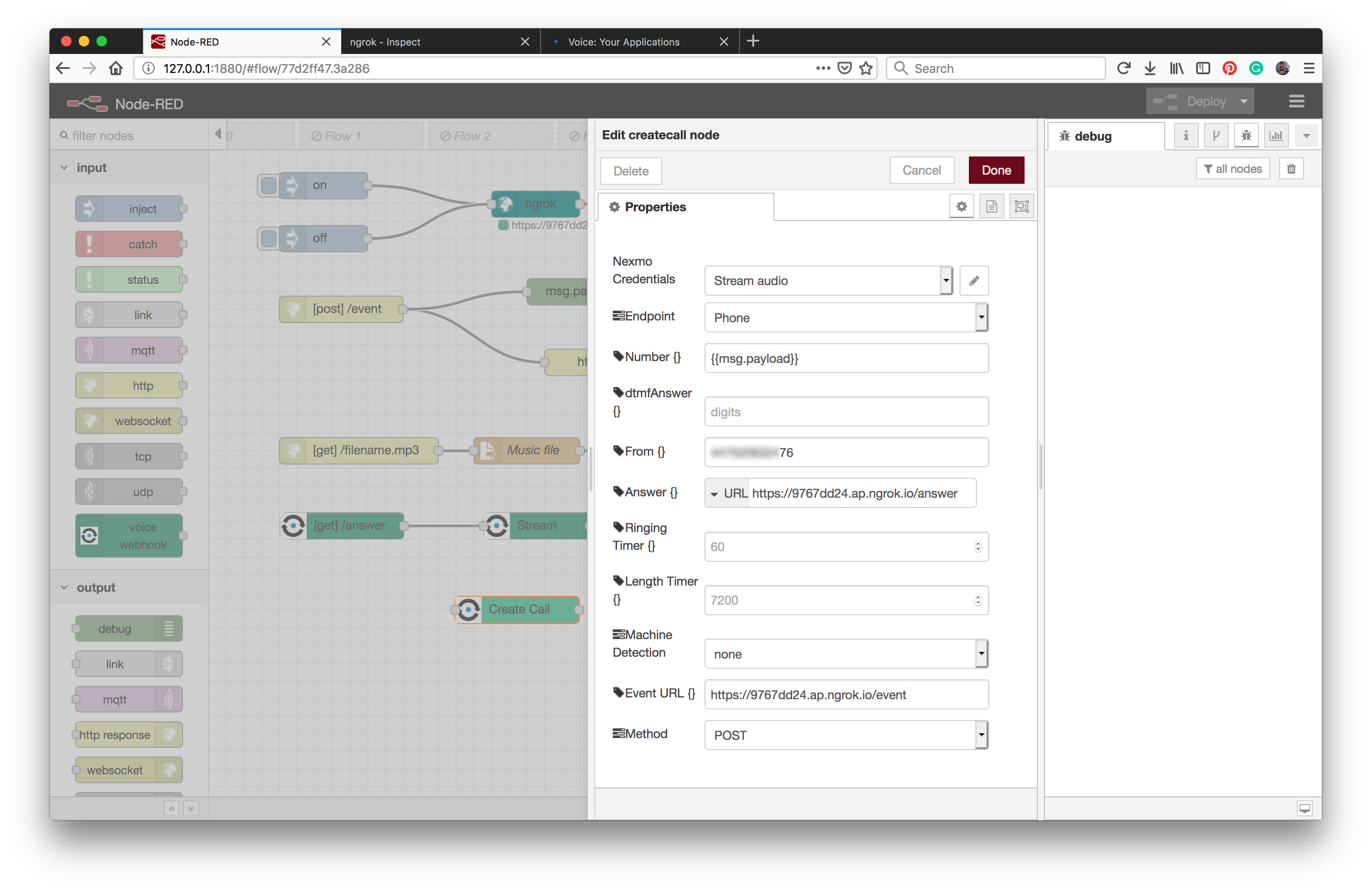Viewport: 1372px width, 891px height.
Task: Click the Delete button
Action: 631,171
